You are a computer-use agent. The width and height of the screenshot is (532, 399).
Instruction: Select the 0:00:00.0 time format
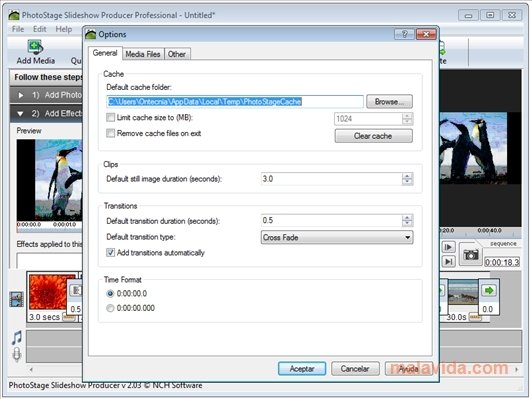(x=110, y=293)
